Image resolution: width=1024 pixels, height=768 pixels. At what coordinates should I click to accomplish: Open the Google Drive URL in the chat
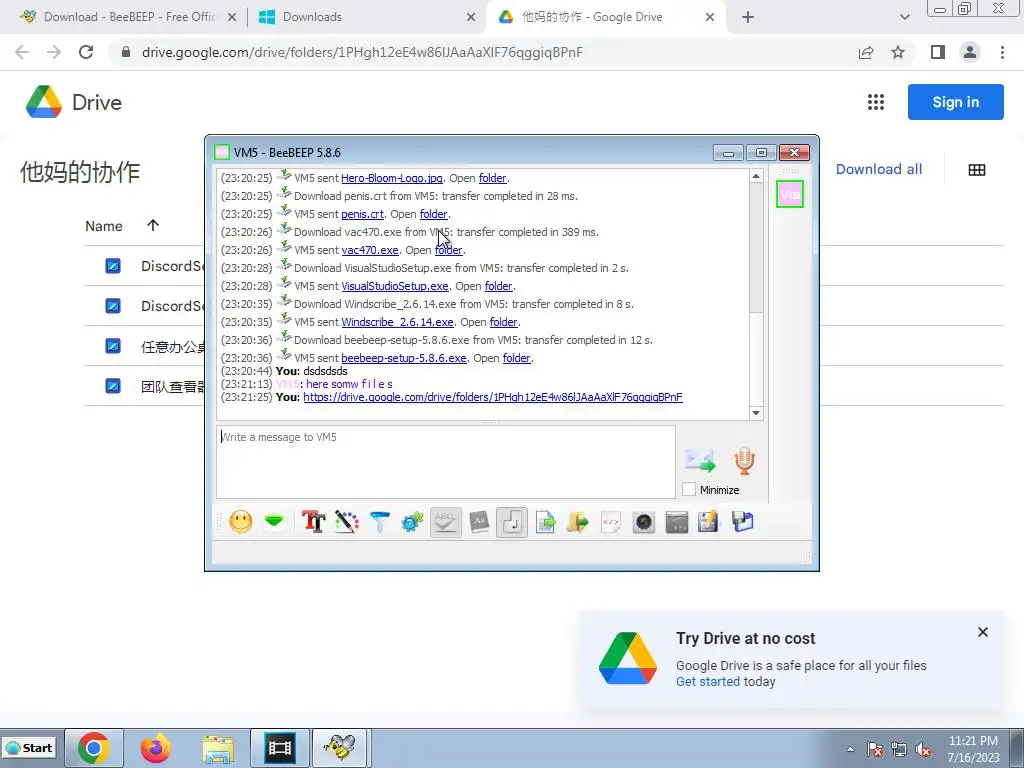[493, 397]
